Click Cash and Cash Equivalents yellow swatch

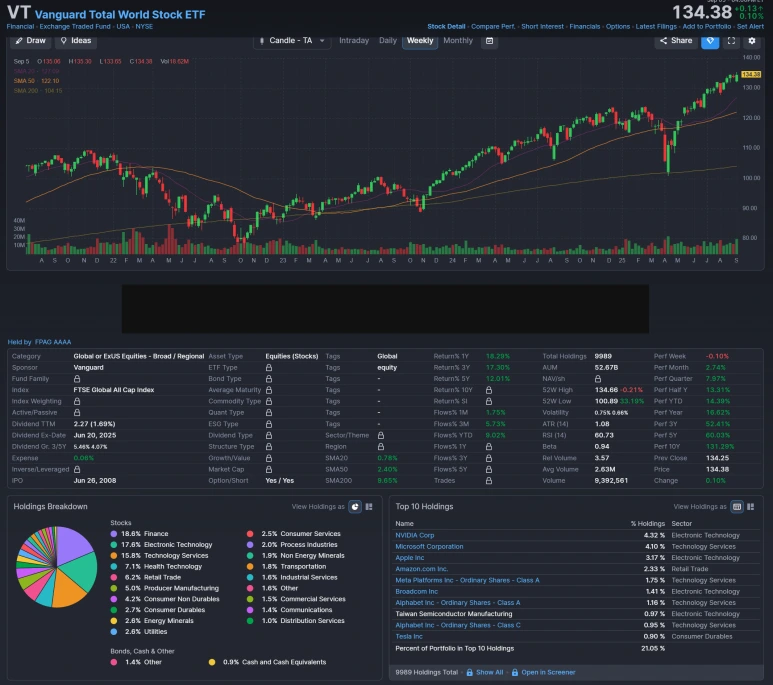(212, 662)
